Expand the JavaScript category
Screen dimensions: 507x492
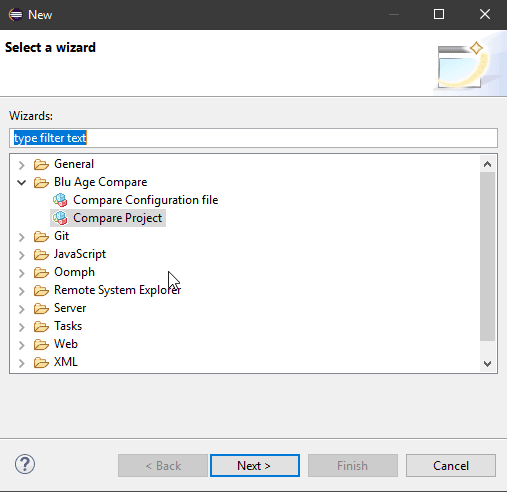(22, 255)
